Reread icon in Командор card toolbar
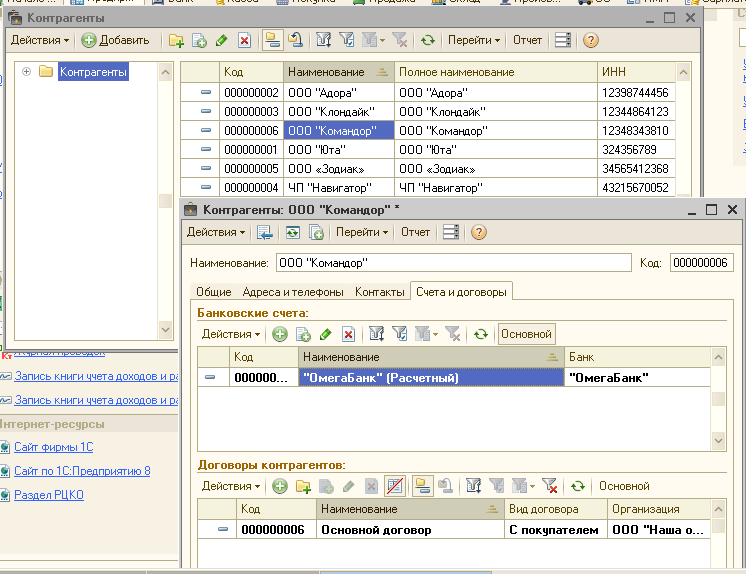 click(293, 232)
